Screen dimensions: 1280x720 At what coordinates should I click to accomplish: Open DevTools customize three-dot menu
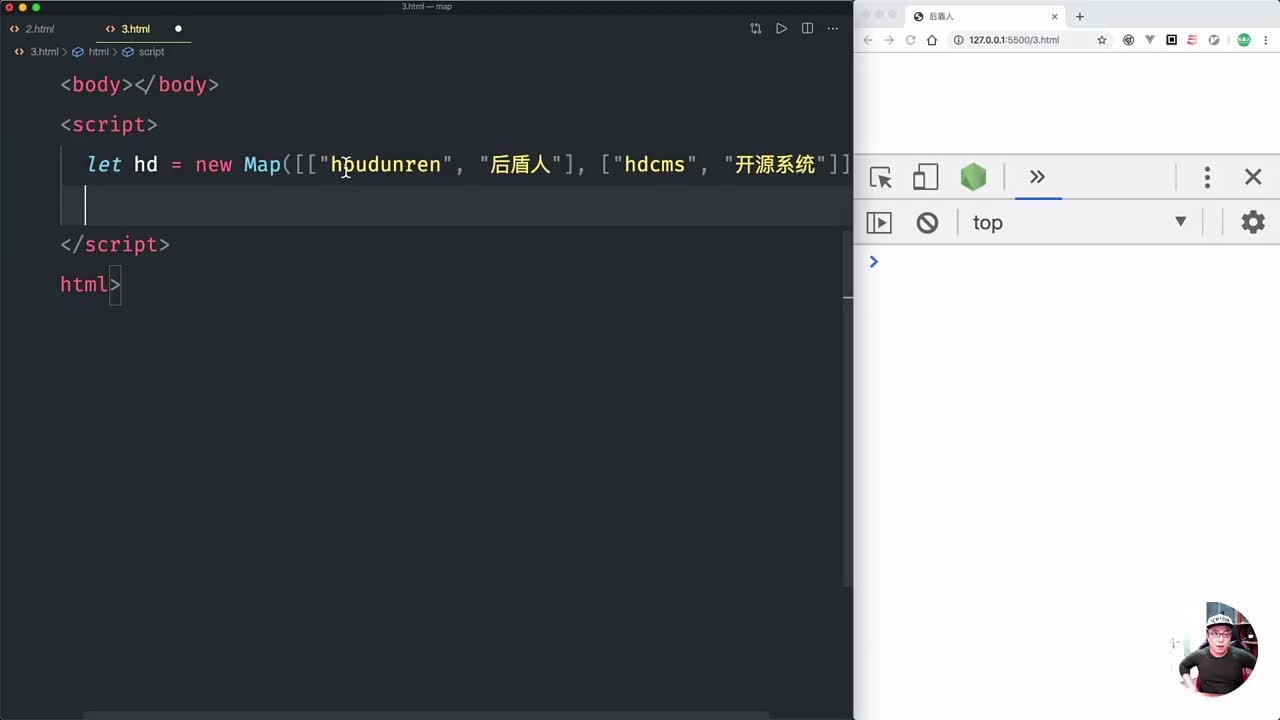[x=1207, y=178]
